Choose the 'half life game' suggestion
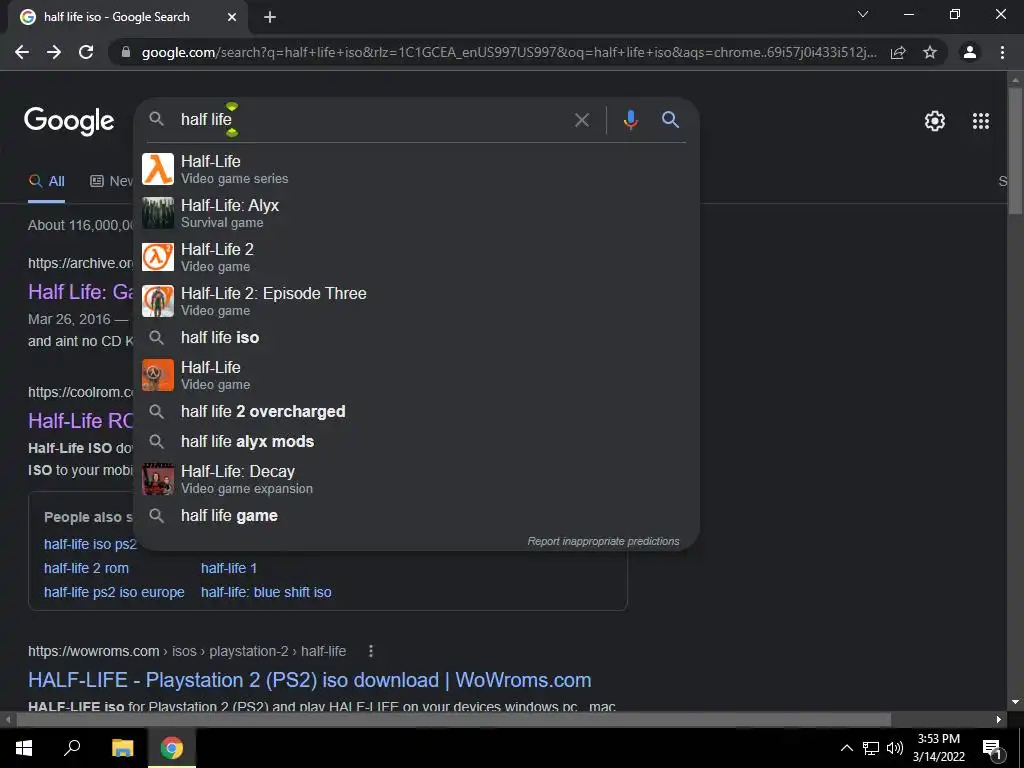1024x768 pixels. (416, 516)
